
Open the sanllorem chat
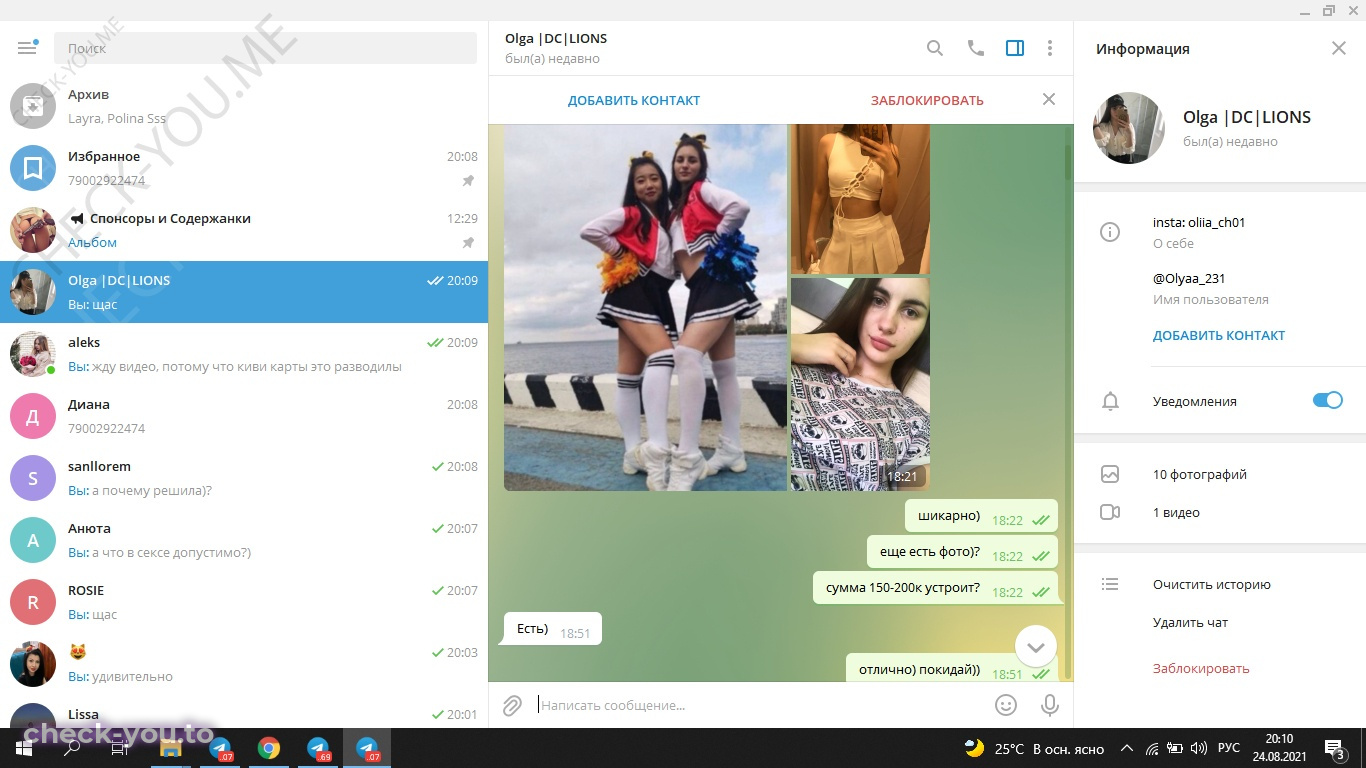244,478
